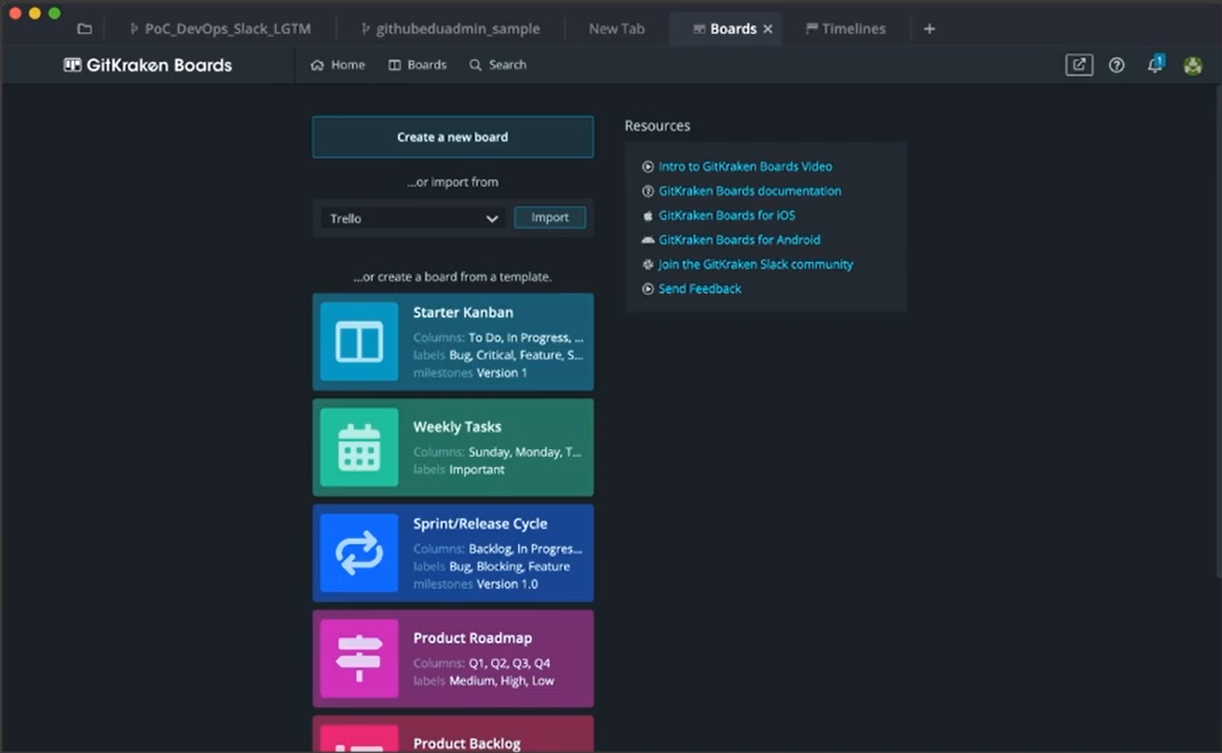
Task: Open GitKraken Boards documentation link
Action: [750, 191]
